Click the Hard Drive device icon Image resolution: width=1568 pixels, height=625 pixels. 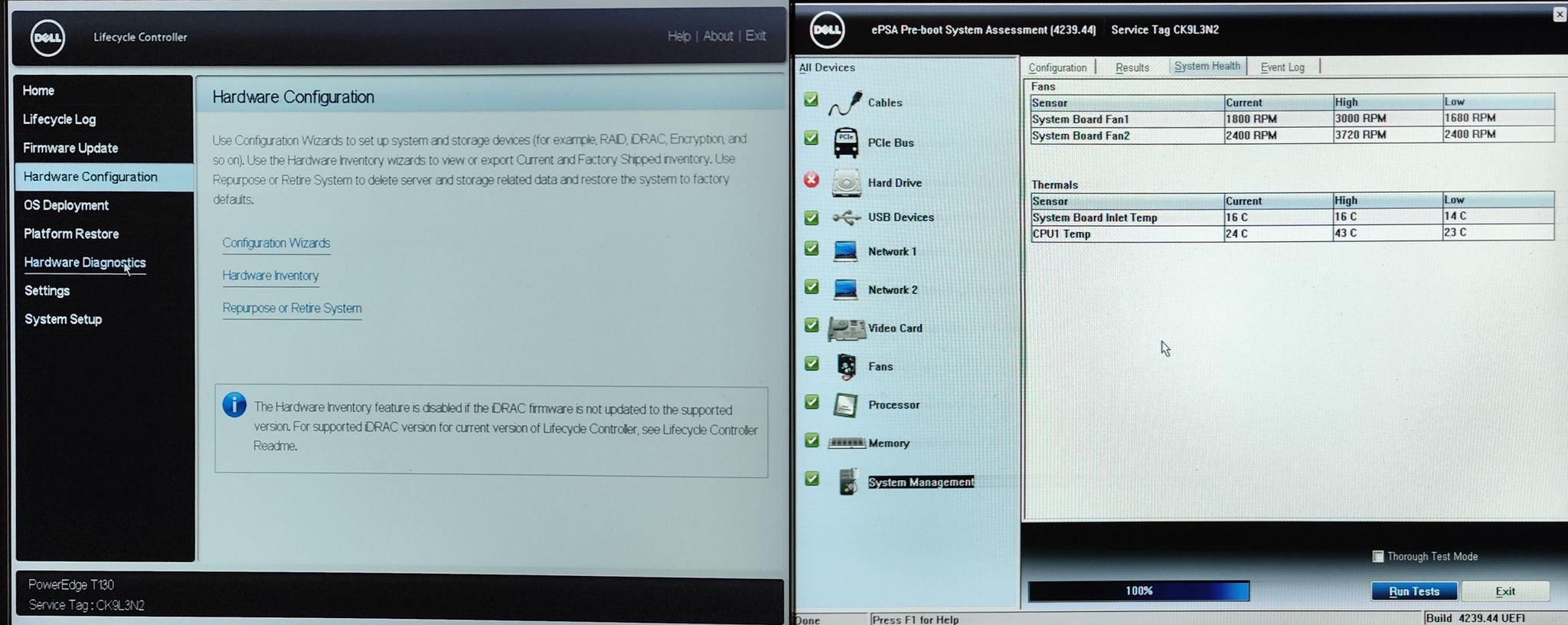coord(846,182)
